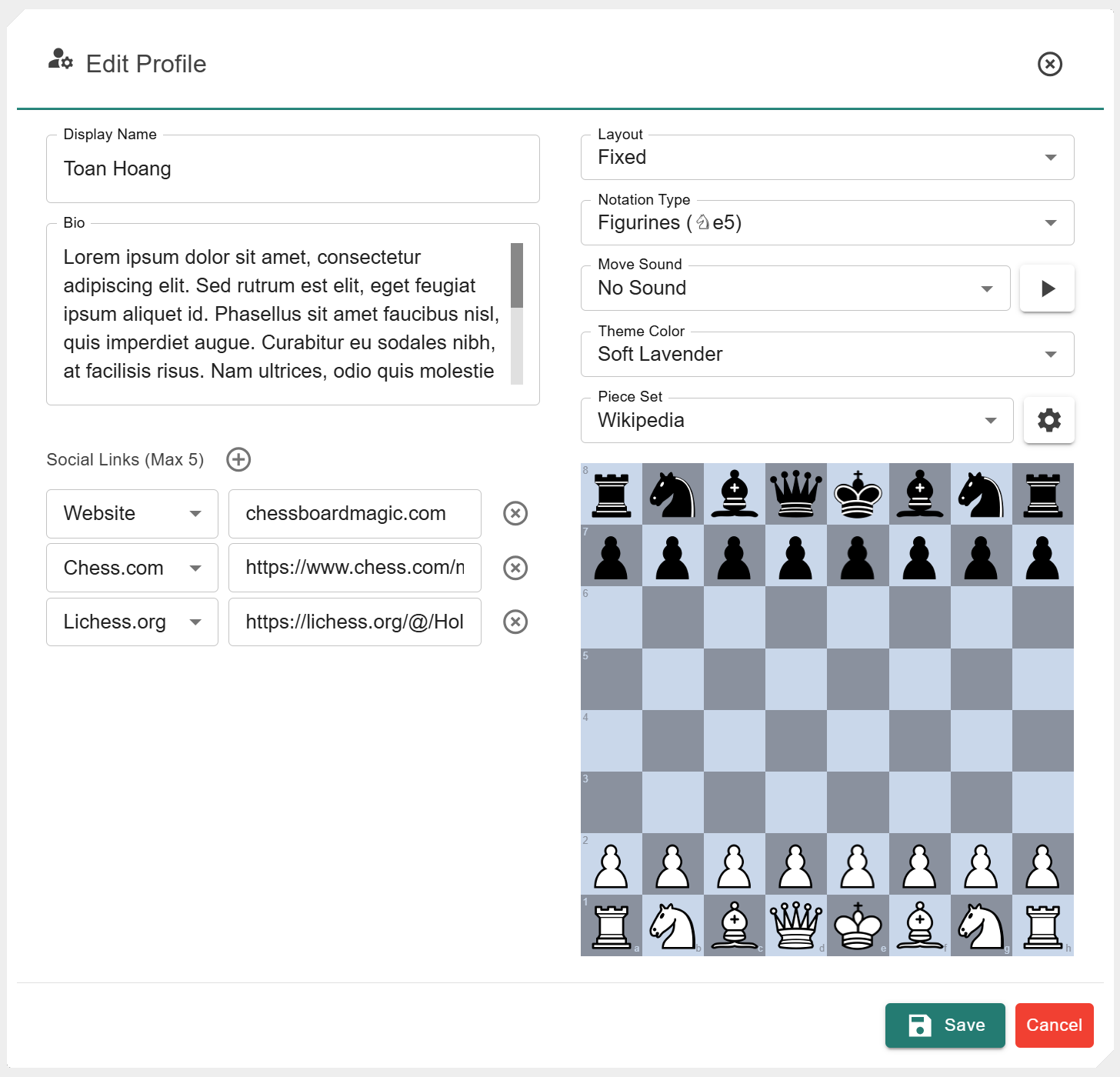Expand the Piece Set dropdown

(796, 421)
